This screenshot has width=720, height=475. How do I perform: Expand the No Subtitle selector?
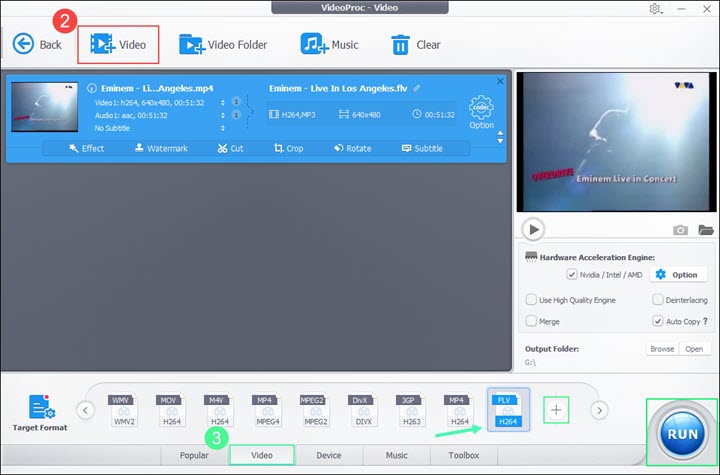tap(223, 128)
